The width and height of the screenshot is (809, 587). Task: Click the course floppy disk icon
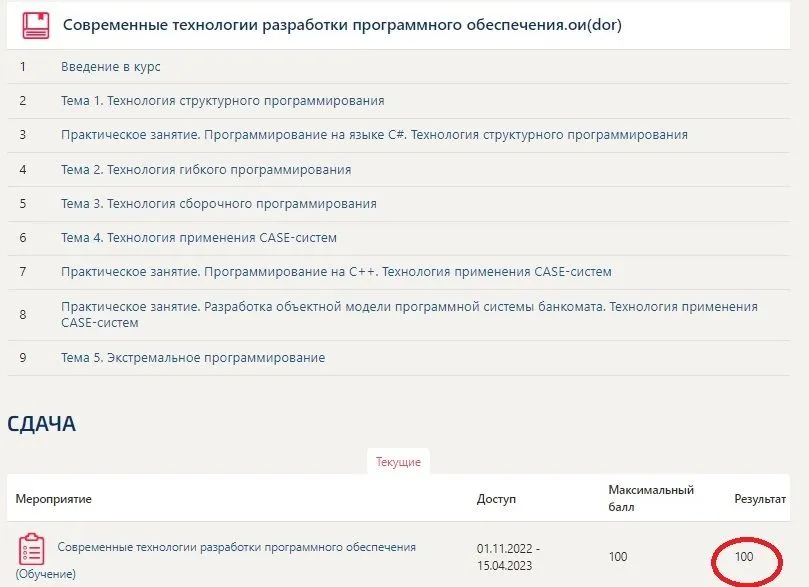36,25
